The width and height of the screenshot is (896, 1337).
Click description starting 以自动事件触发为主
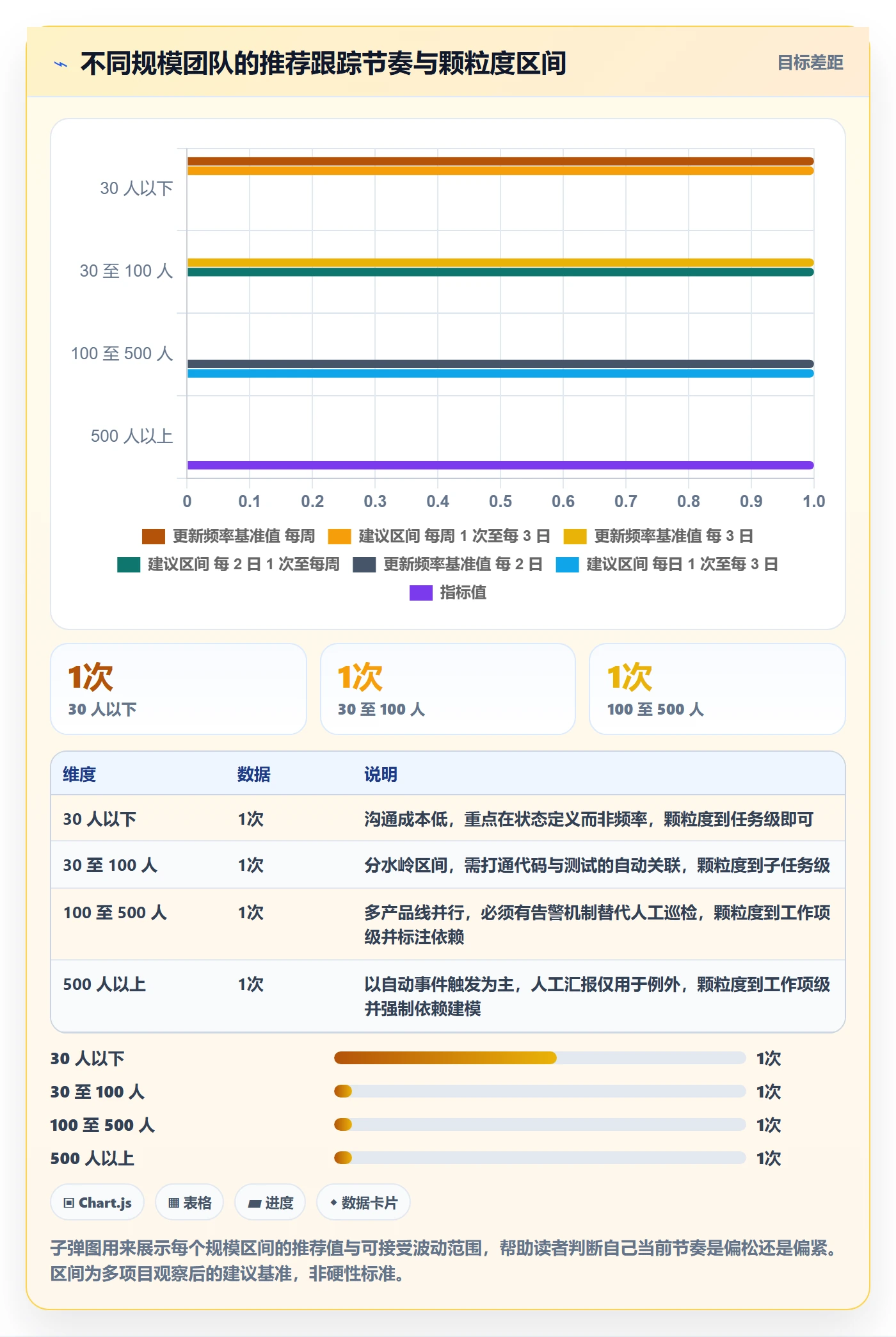597,996
